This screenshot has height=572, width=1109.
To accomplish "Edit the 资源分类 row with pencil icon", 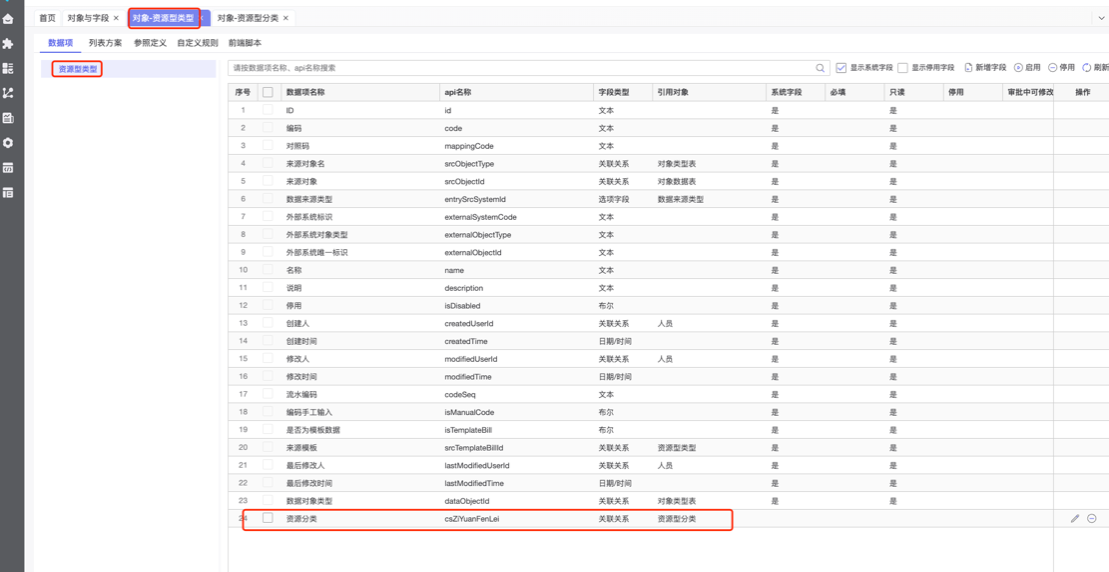I will pyautogui.click(x=1075, y=519).
